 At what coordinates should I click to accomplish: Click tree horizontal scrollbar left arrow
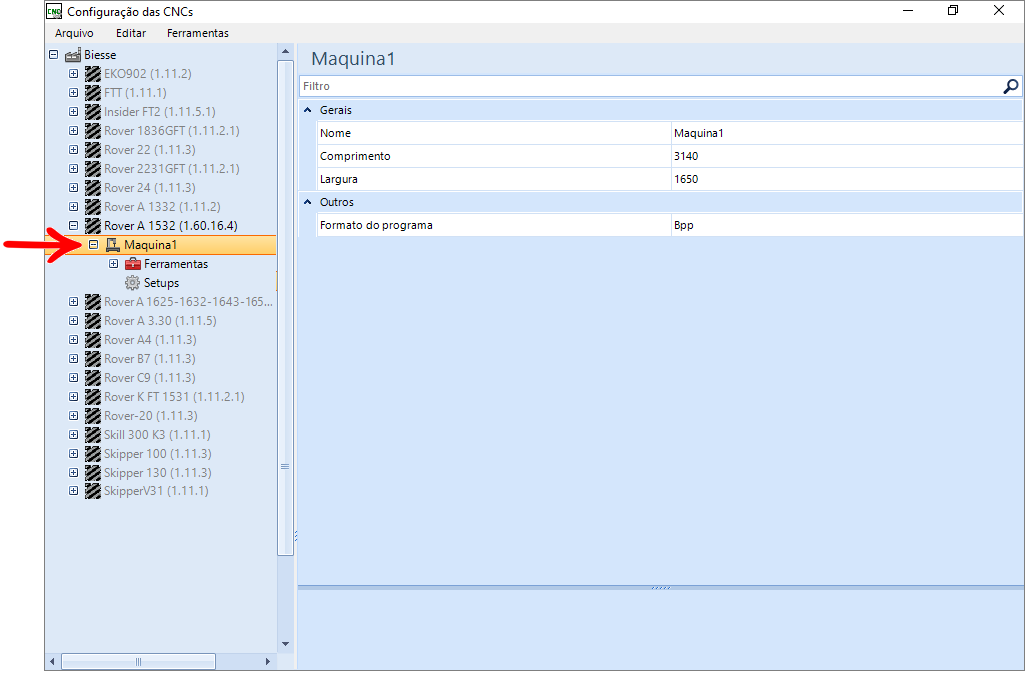[x=53, y=662]
